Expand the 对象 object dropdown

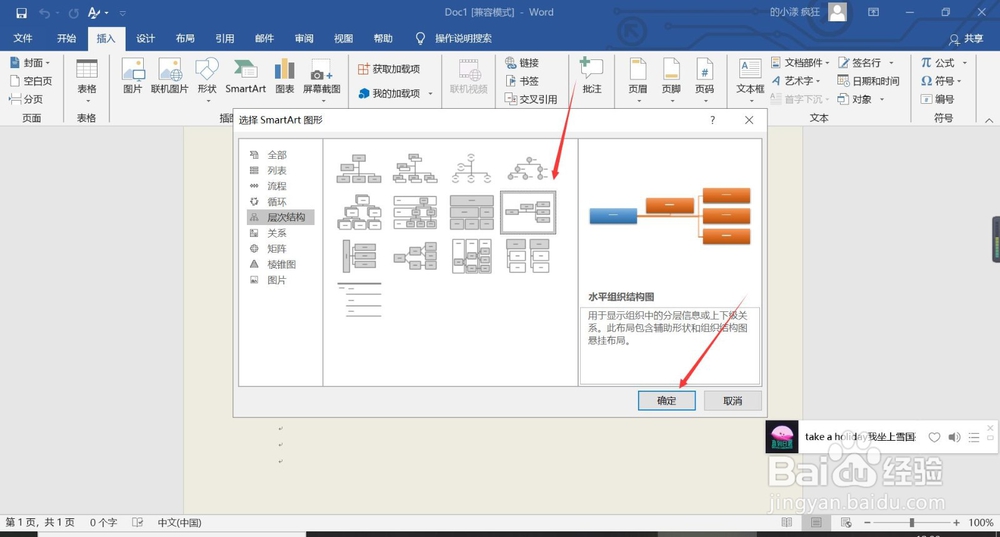click(x=882, y=99)
